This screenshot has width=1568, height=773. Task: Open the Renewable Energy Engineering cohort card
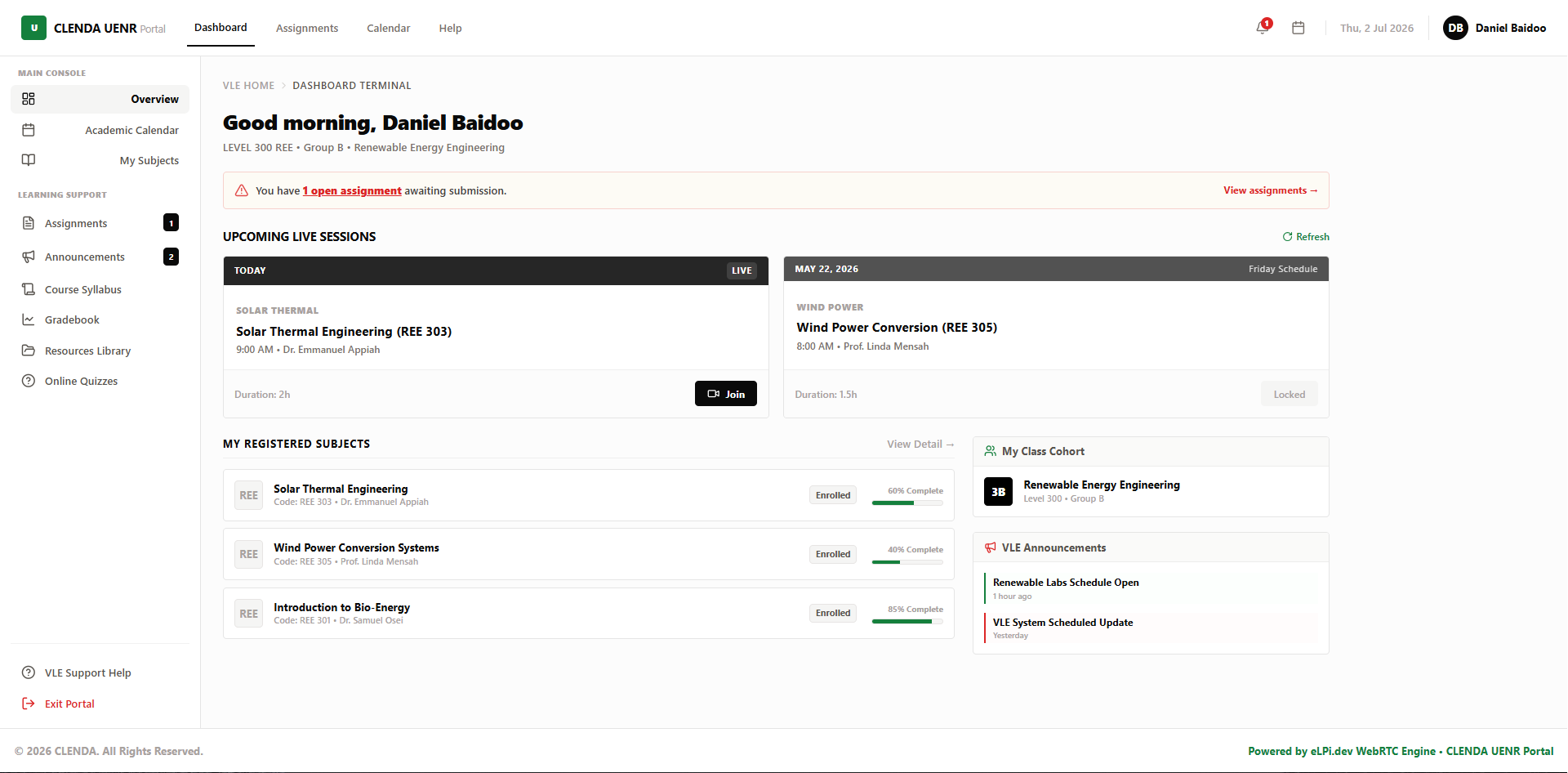(x=1151, y=492)
